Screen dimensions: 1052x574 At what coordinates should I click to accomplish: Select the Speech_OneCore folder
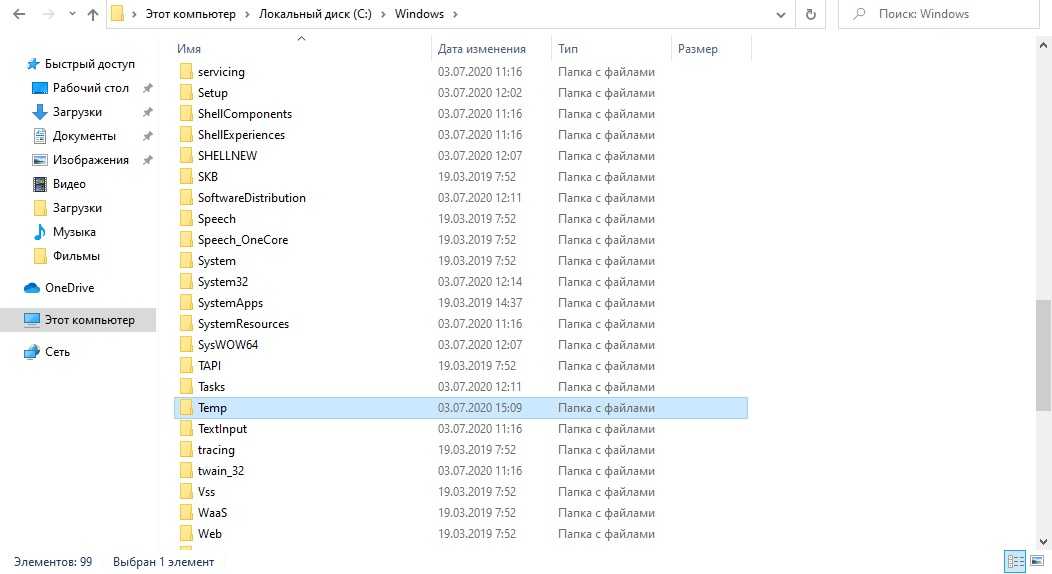pos(242,240)
